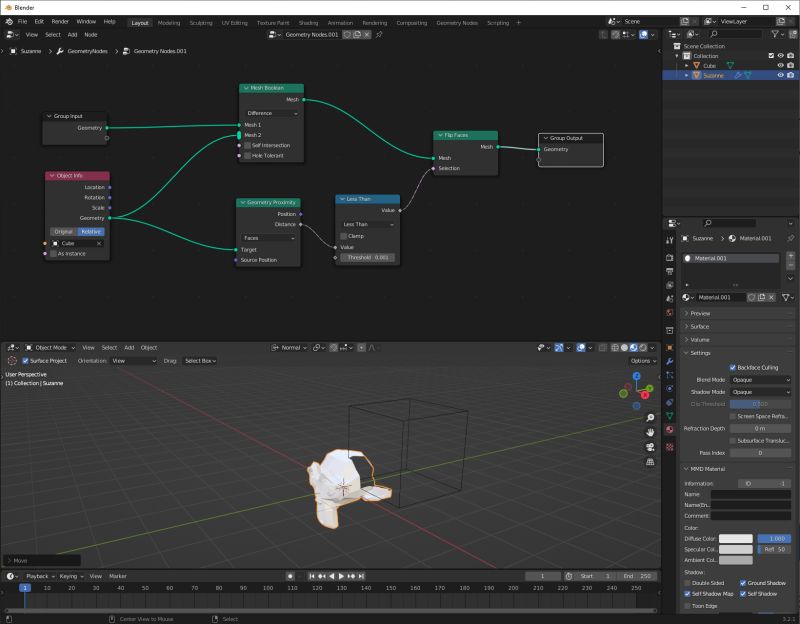Hide Suzanne using the eye toggle in outliner

pos(780,75)
